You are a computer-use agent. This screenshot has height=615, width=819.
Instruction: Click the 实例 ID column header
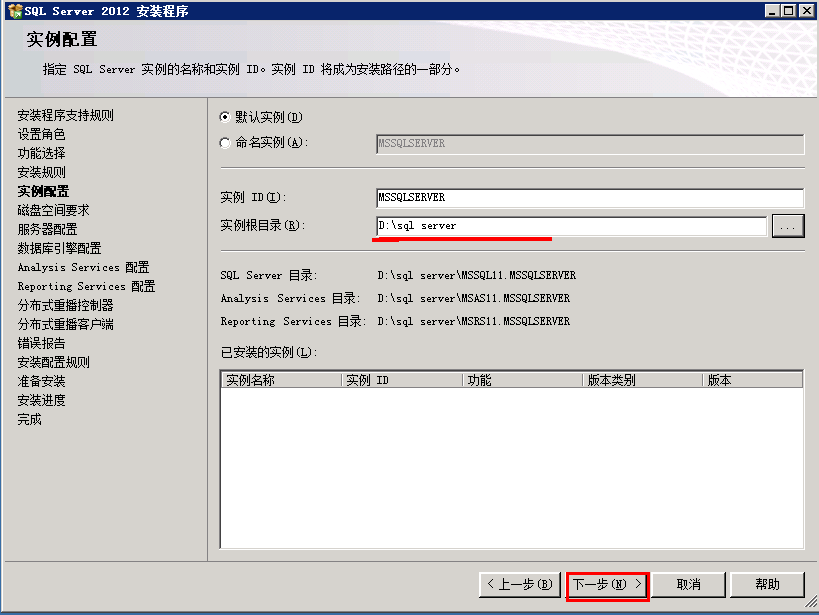click(402, 380)
